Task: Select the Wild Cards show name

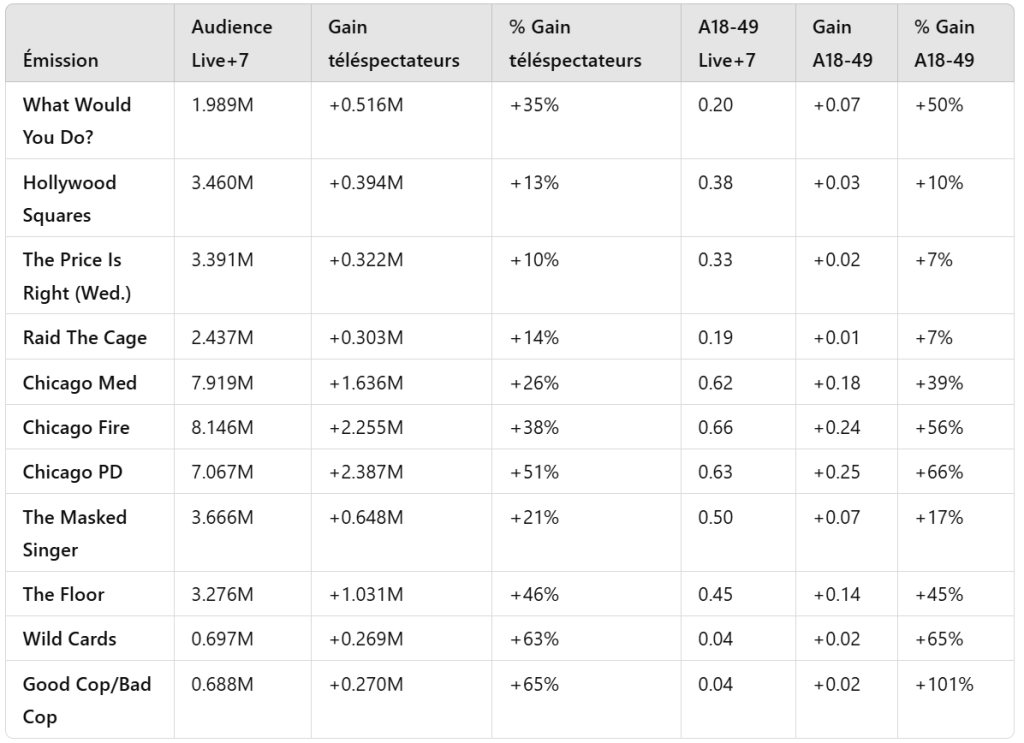Action: click(70, 639)
